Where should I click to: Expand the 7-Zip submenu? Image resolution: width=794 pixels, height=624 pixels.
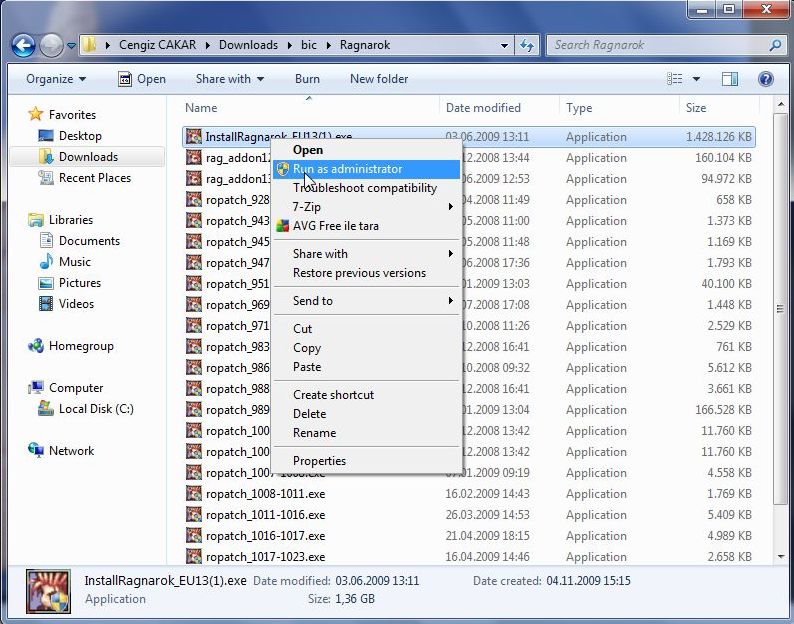(x=367, y=207)
